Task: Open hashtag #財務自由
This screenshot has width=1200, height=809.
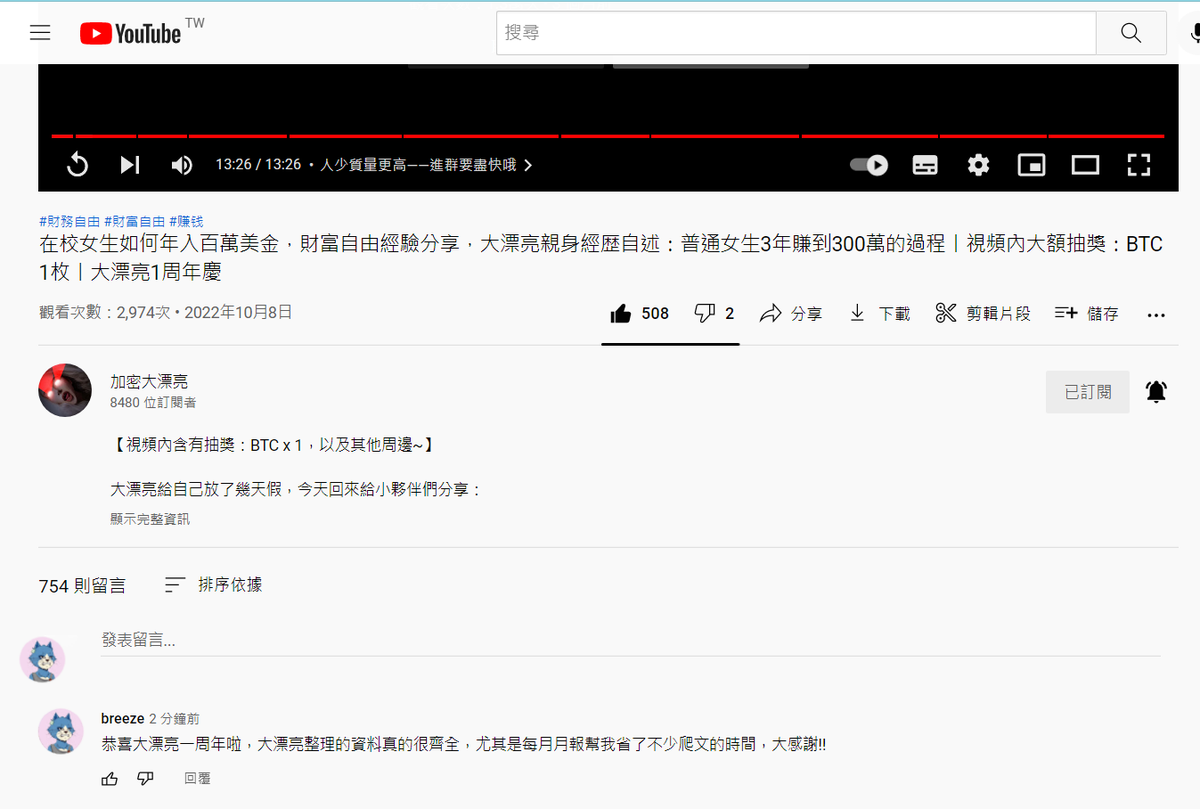Action: (69, 221)
